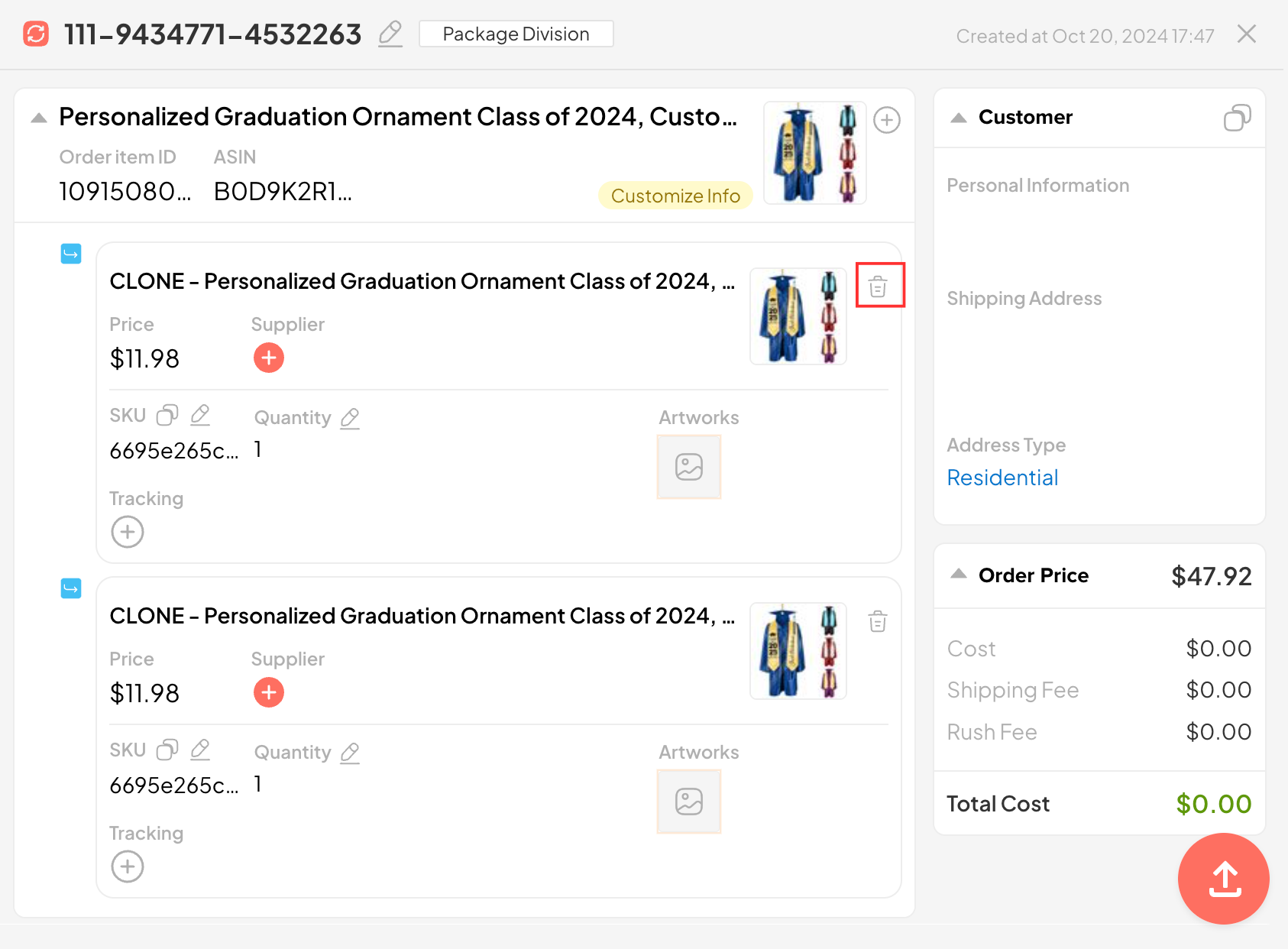Copy customer information using copy icon
This screenshot has width=1288, height=949.
pos(1237,118)
